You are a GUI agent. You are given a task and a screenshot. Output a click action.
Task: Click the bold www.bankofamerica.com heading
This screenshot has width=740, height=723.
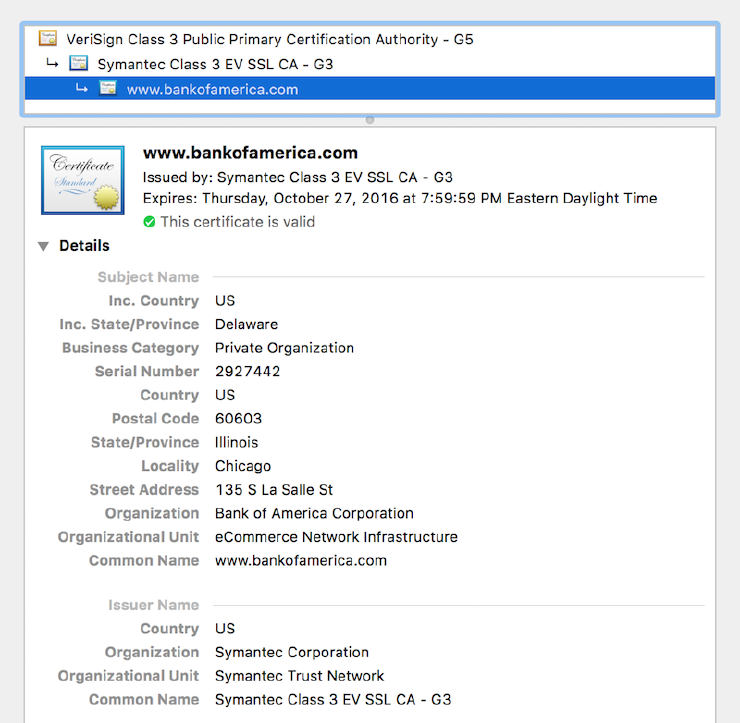coord(250,153)
